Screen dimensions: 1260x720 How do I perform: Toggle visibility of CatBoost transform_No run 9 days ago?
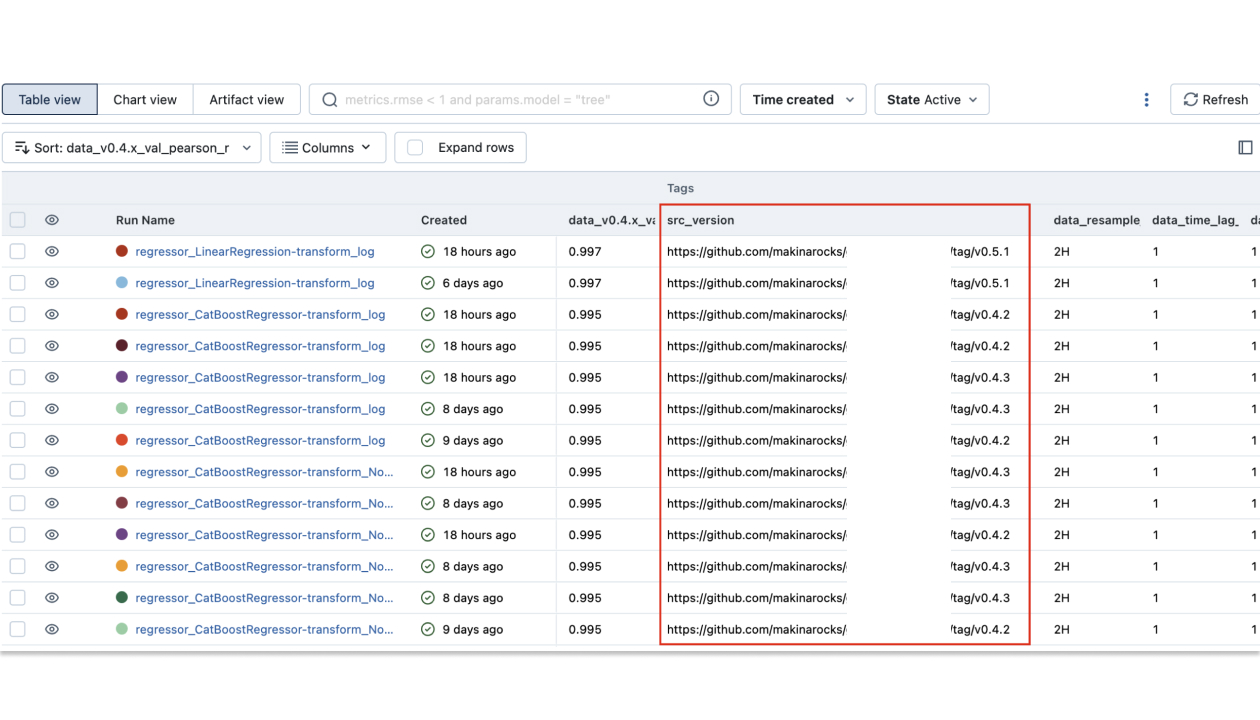52,630
